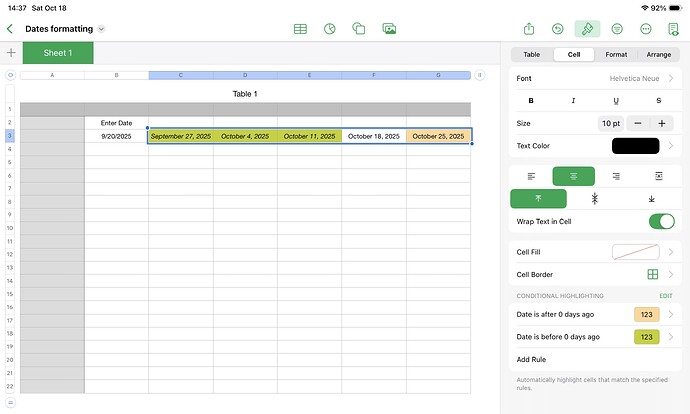This screenshot has width=690, height=414.
Task: Toggle Wrap Text in Cell switch
Action: click(x=661, y=222)
